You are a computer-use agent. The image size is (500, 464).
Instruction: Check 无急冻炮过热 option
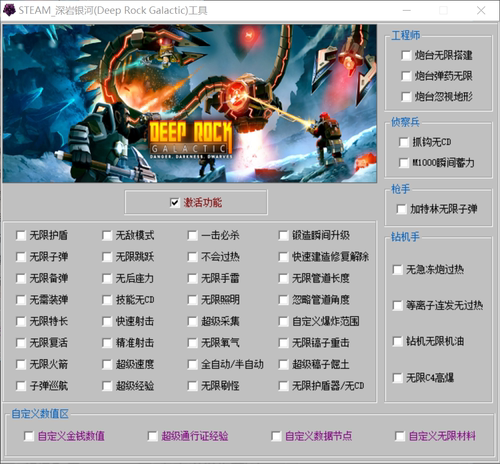[397, 270]
